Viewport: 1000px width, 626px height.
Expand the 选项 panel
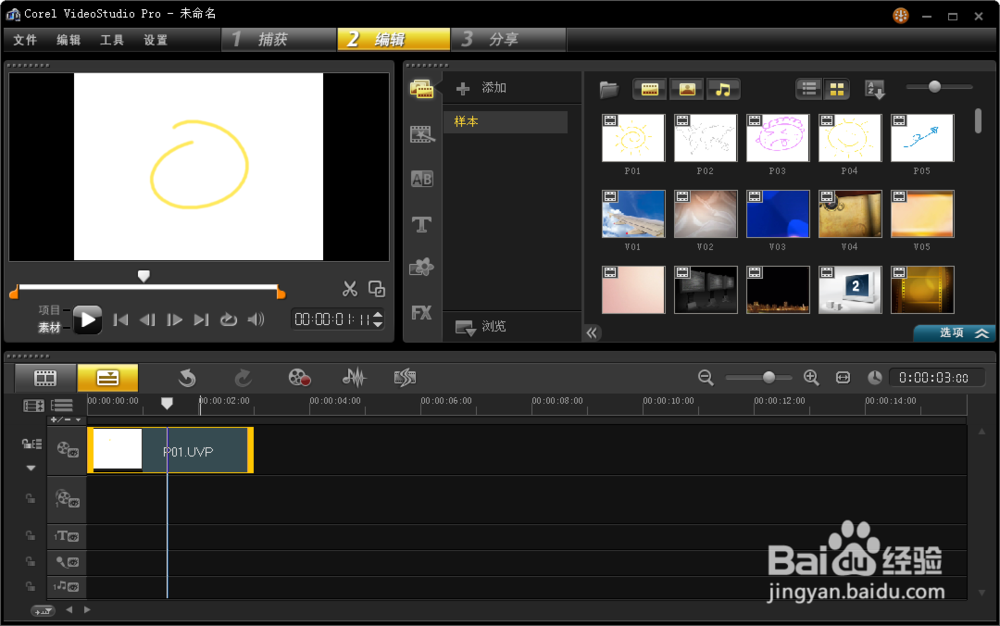(x=954, y=333)
